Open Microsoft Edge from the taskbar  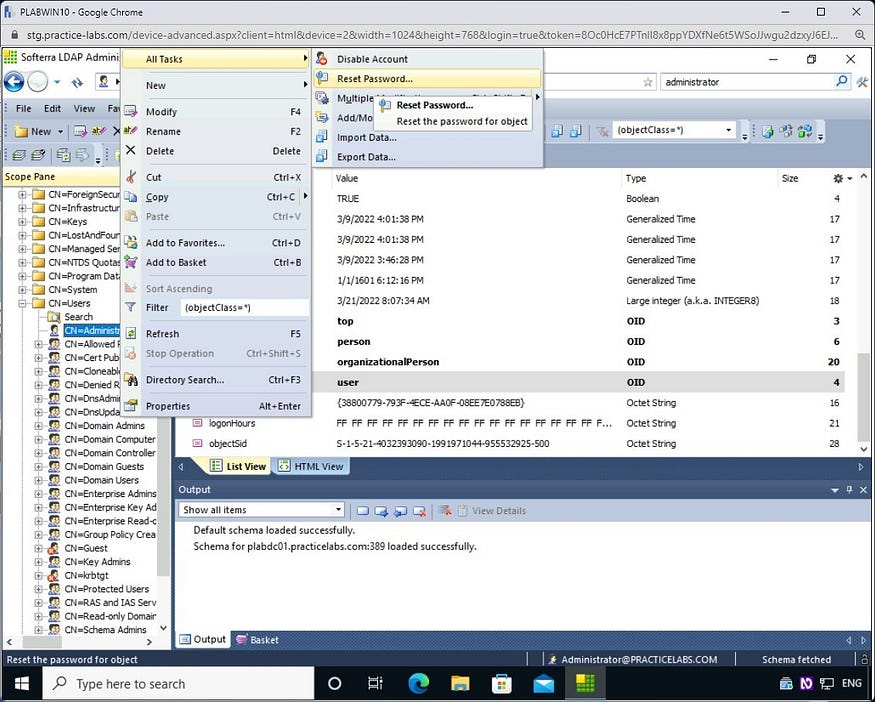pyautogui.click(x=419, y=684)
